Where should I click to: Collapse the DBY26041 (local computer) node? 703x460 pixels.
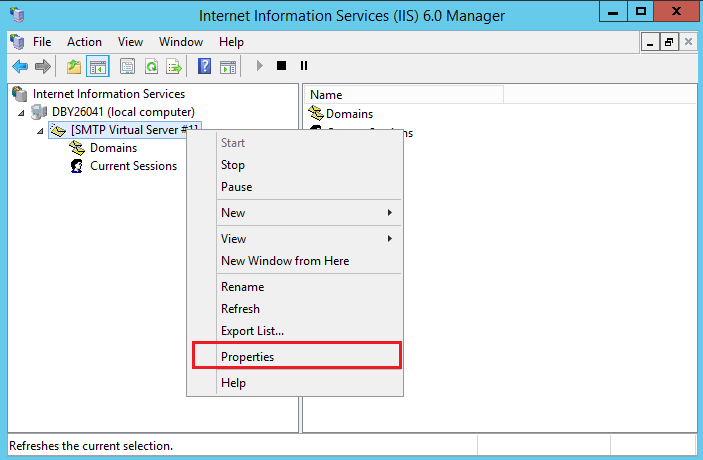(x=21, y=113)
